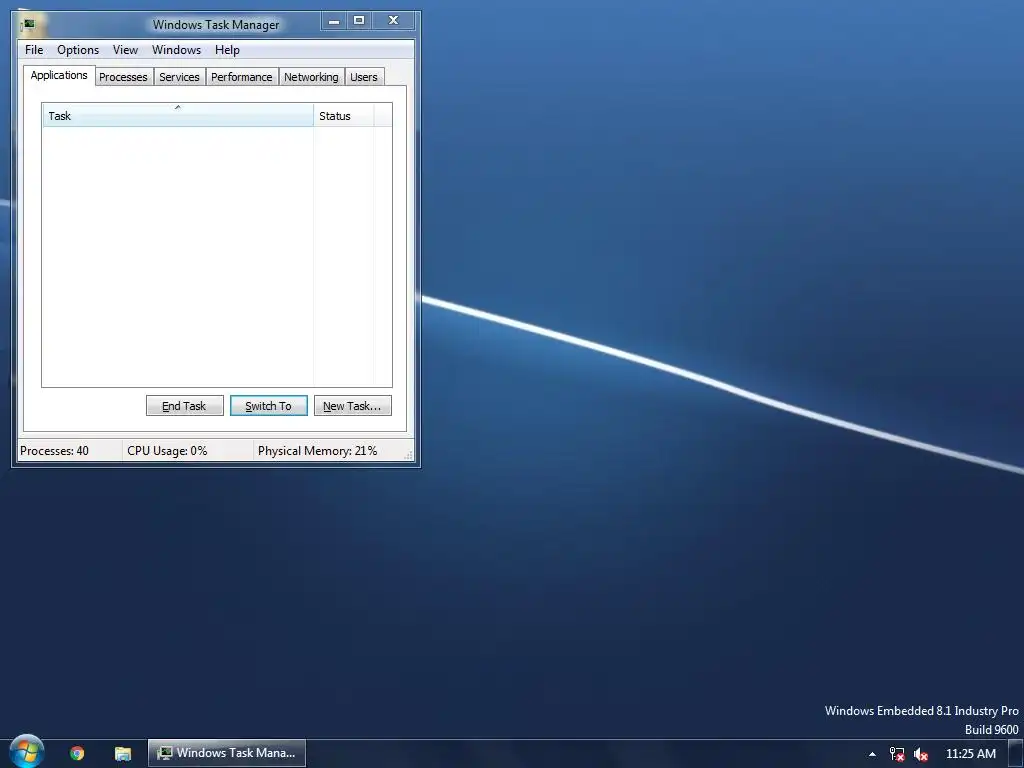Click the window resize grip in the status bar
Viewport: 1024px width, 768px height.
click(409, 455)
